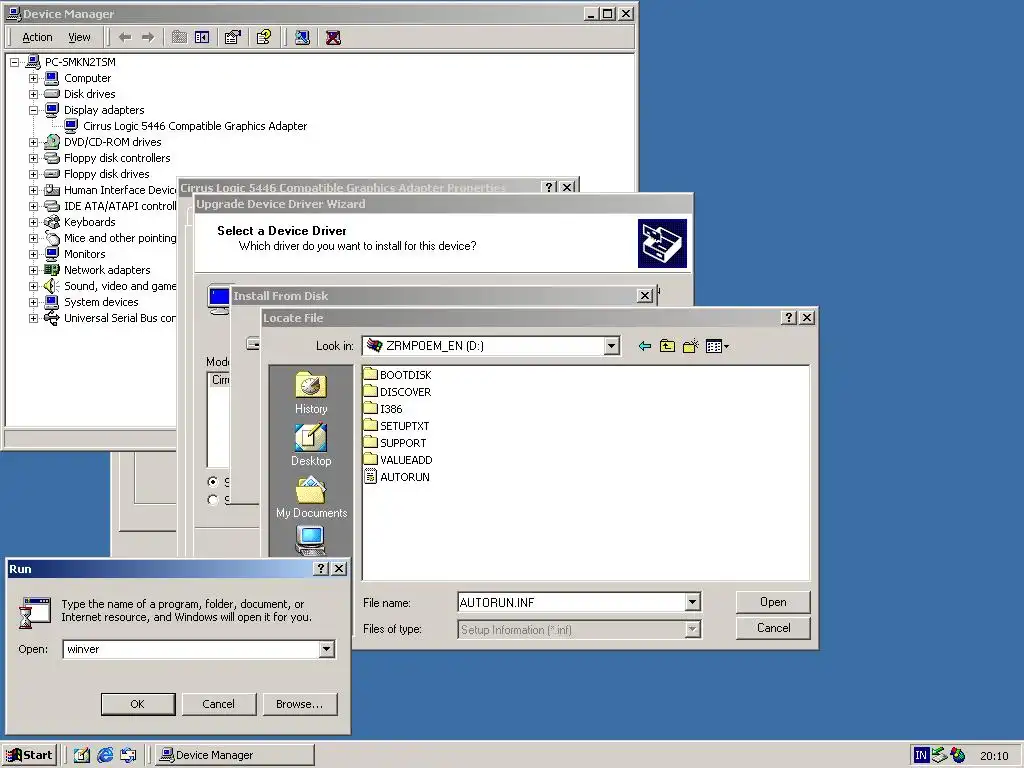Expand the Computer node
The height and width of the screenshot is (768, 1024).
tap(33, 78)
